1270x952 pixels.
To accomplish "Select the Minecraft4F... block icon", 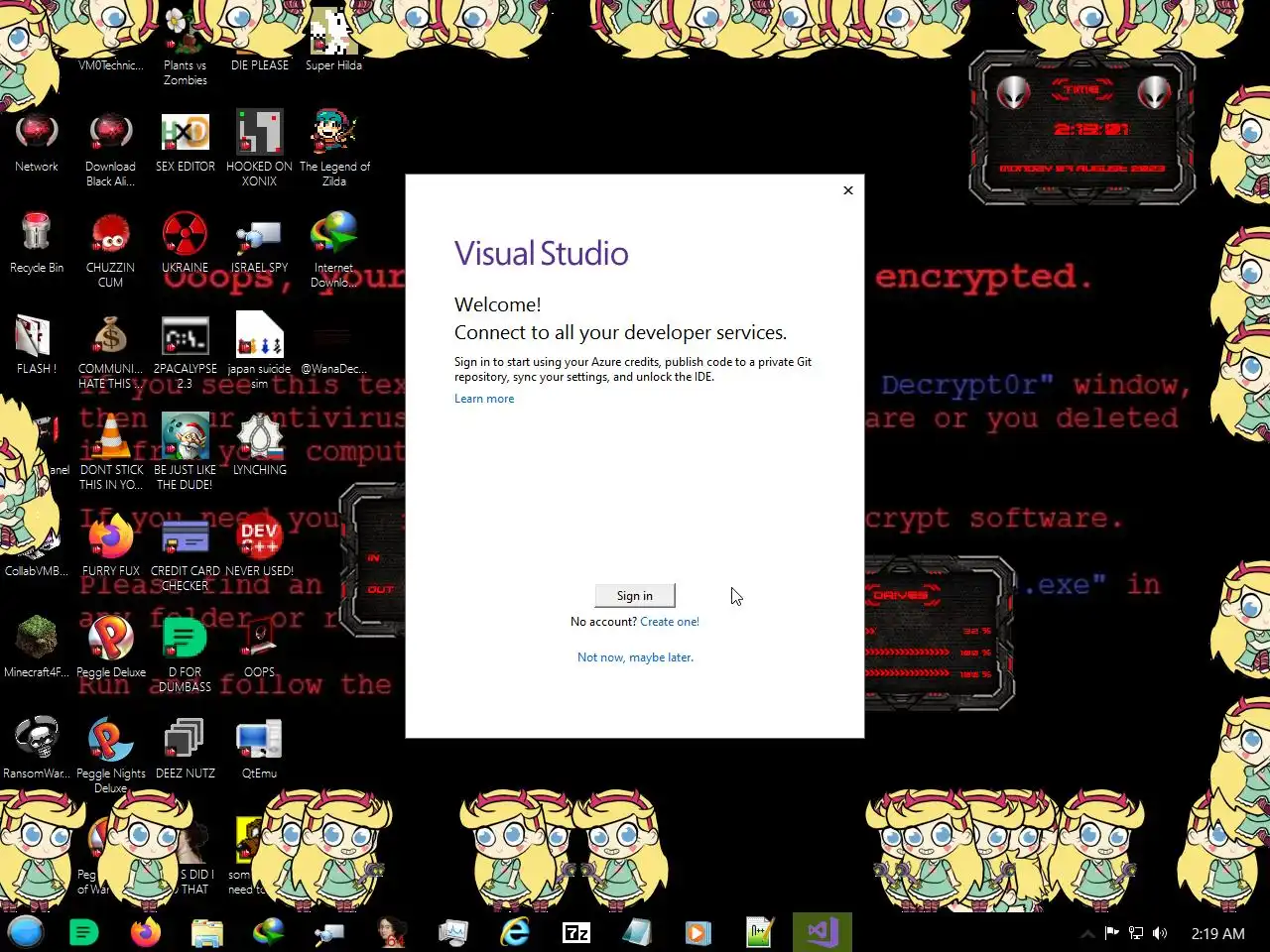I will [x=37, y=649].
